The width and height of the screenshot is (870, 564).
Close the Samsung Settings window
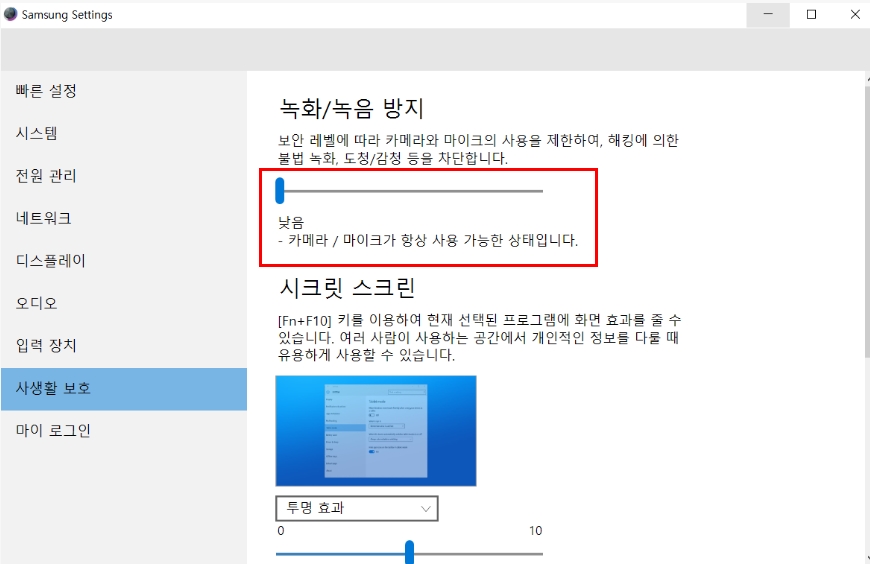[x=854, y=14]
